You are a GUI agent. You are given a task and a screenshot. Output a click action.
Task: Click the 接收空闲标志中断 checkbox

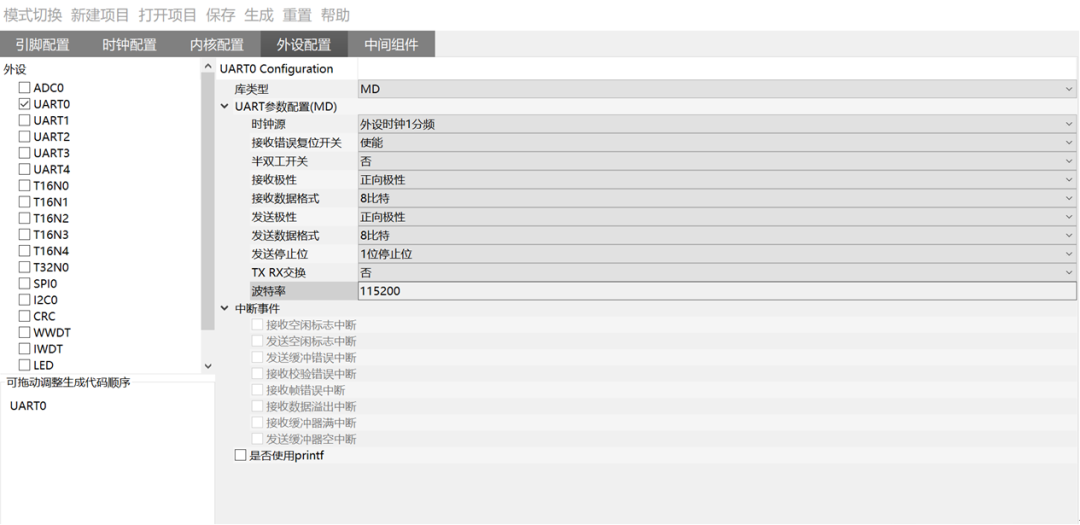coord(257,325)
